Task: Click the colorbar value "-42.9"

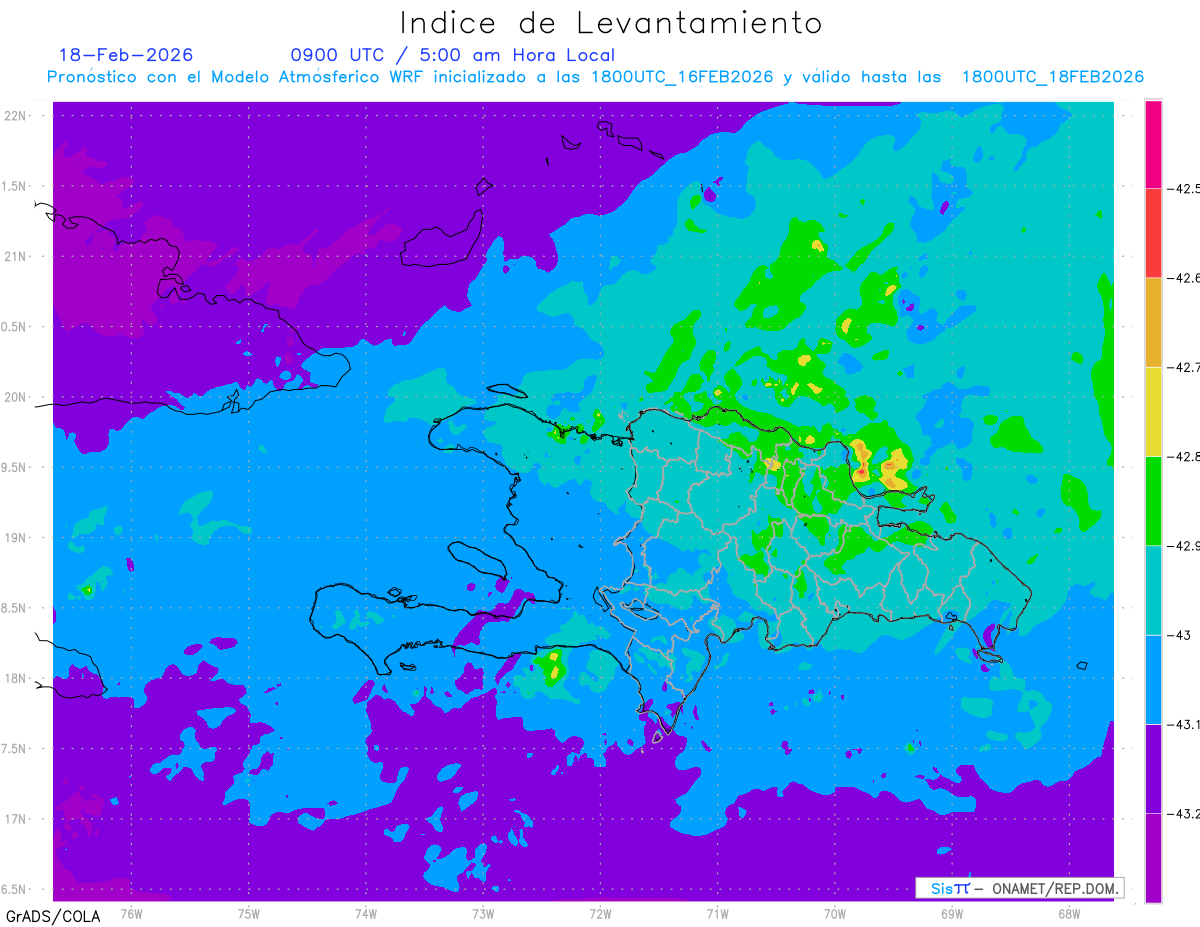Action: click(x=1182, y=545)
